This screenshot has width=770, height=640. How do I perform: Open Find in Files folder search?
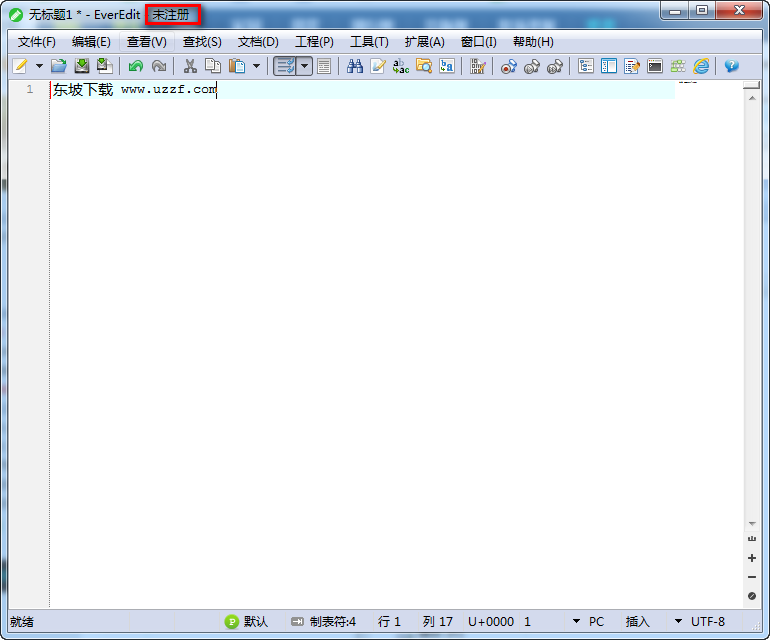point(424,66)
